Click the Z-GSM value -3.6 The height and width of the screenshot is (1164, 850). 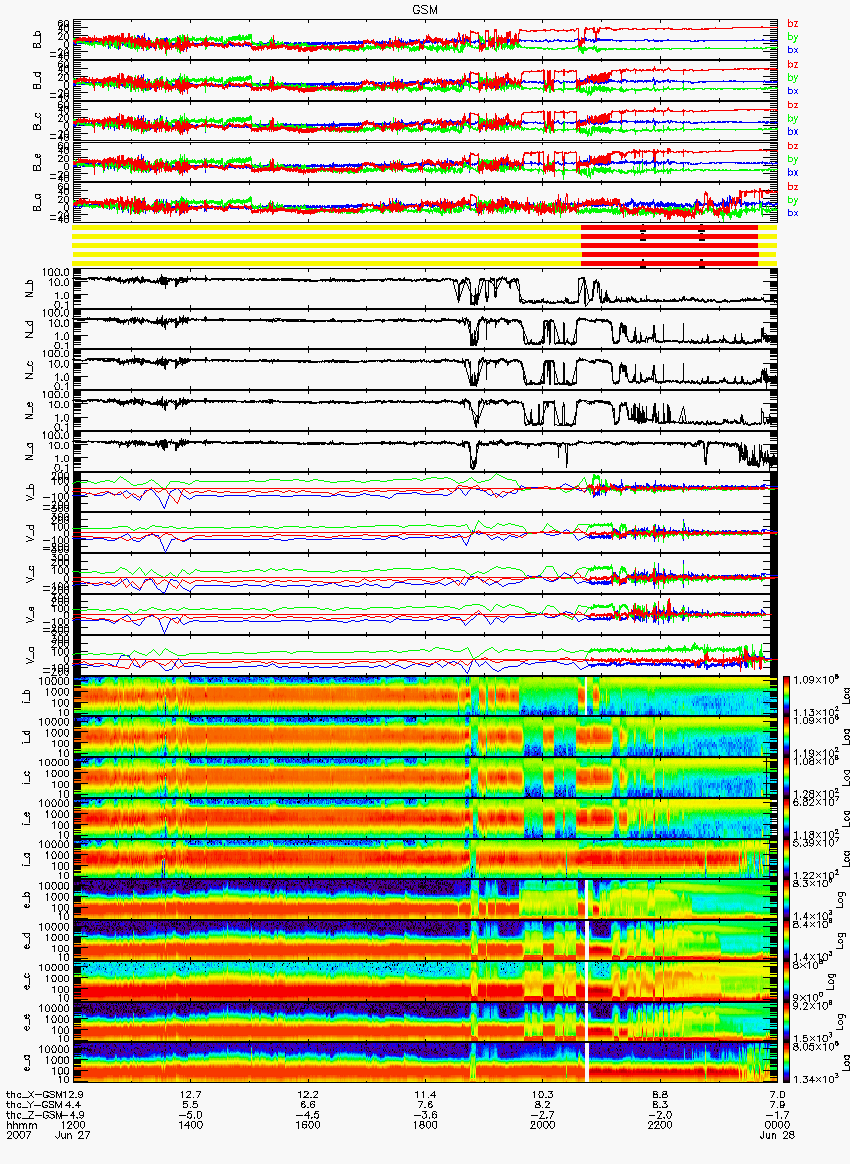[x=425, y=1115]
